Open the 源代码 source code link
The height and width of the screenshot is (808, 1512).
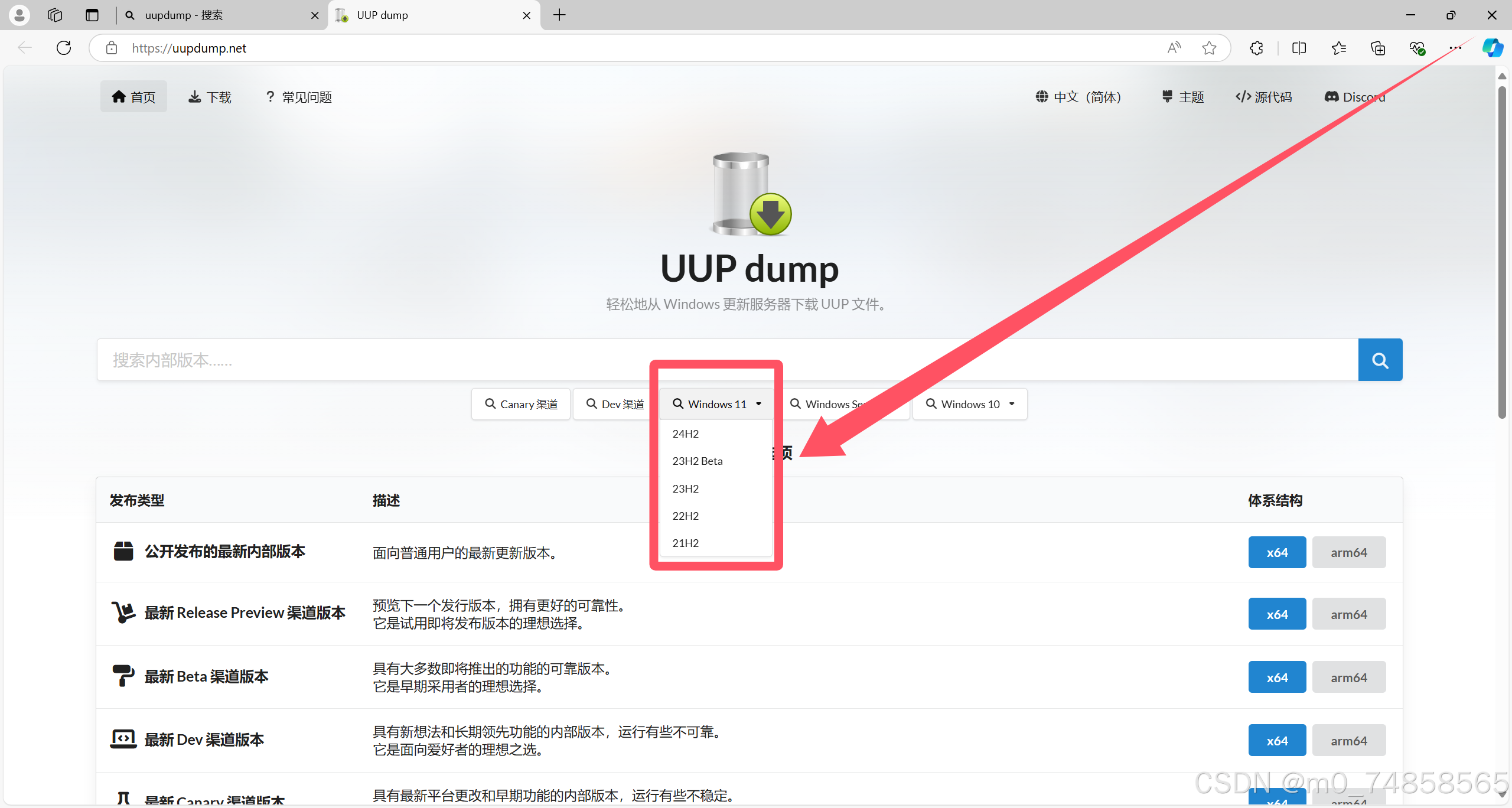[1264, 97]
